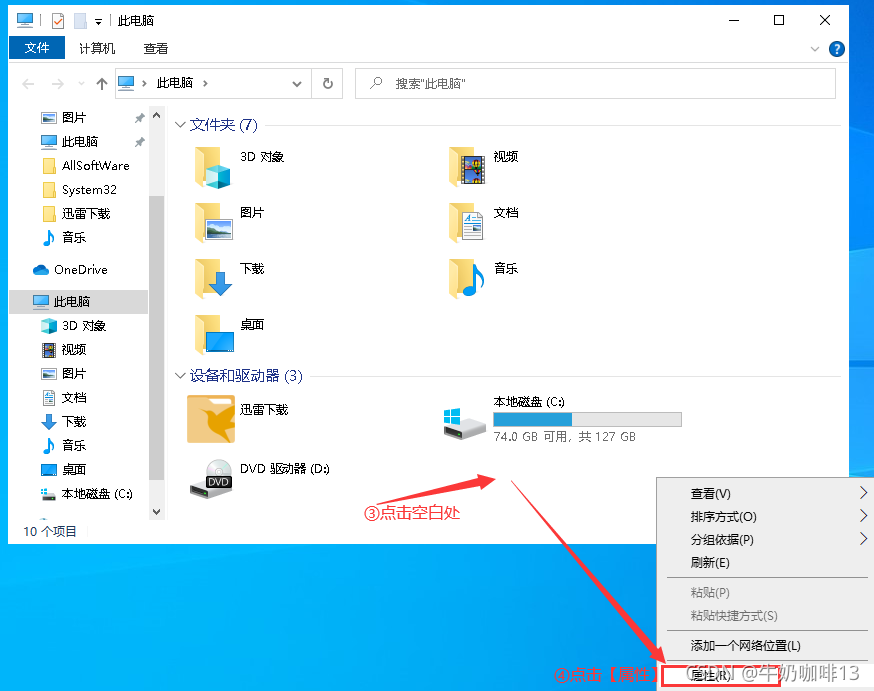The width and height of the screenshot is (874, 691).
Task: Open the blue Help question mark icon
Action: click(x=836, y=49)
